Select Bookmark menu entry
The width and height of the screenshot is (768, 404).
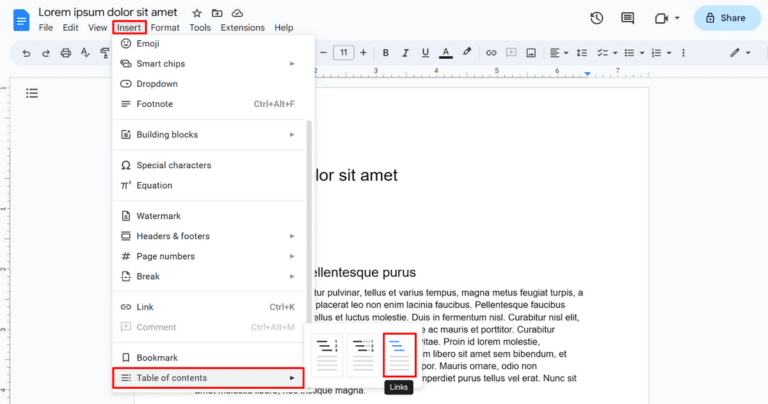(x=209, y=357)
